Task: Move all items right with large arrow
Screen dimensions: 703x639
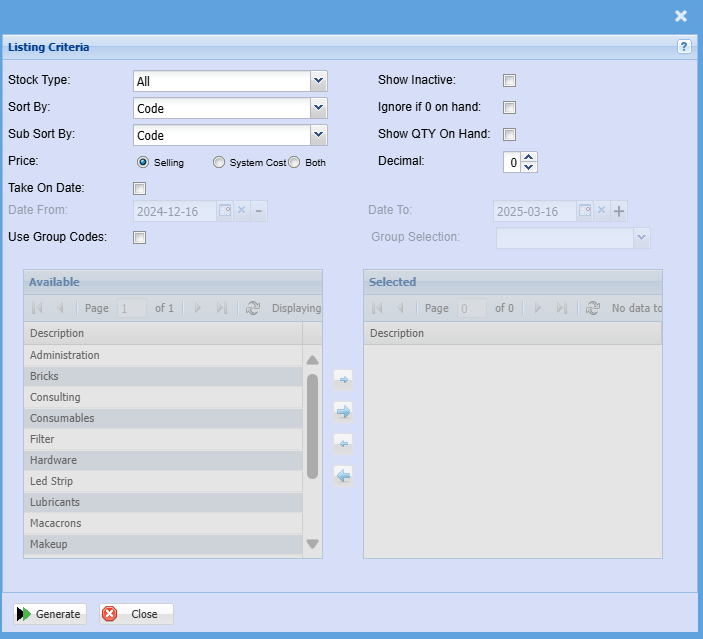Action: [x=343, y=411]
